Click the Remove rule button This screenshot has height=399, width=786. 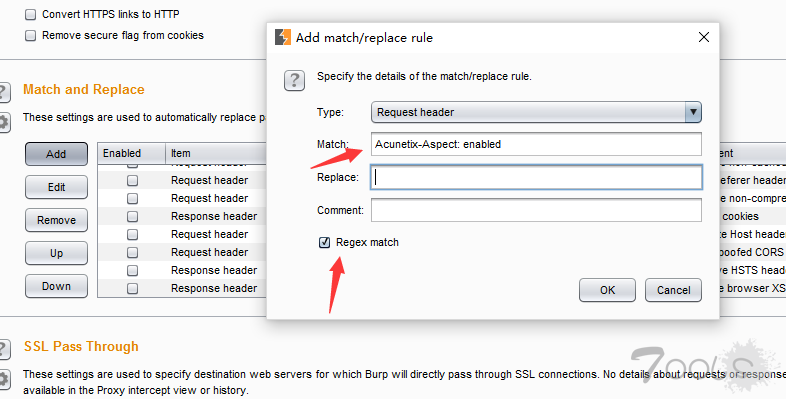tap(56, 220)
